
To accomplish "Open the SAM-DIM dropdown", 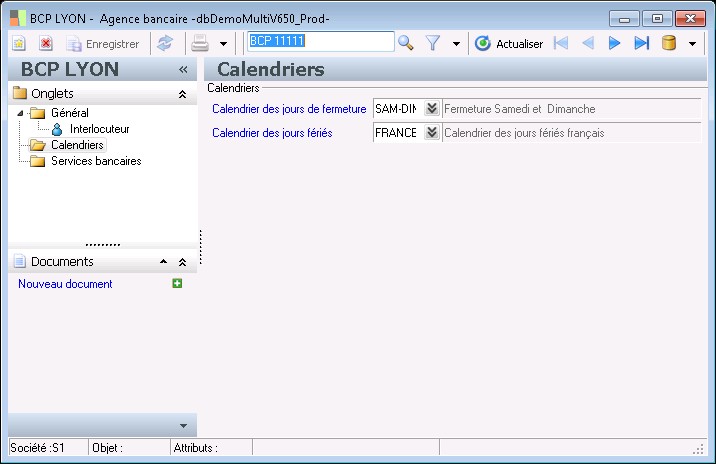I will click(x=432, y=109).
